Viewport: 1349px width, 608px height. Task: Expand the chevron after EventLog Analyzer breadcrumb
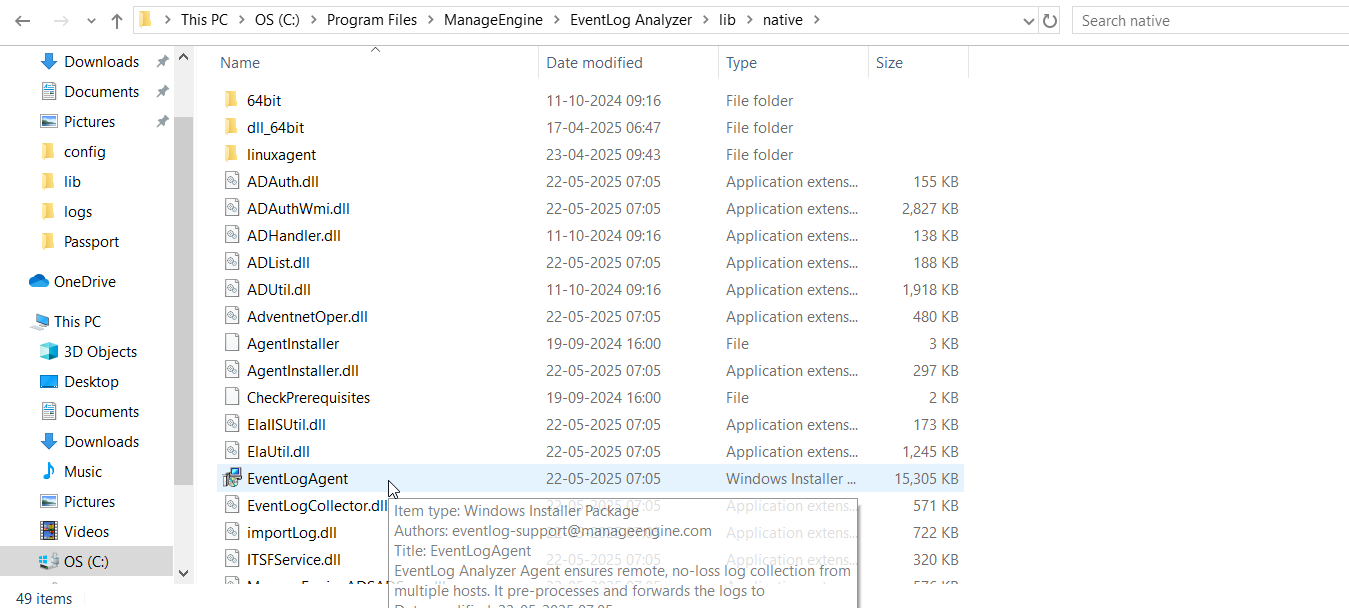pos(705,20)
